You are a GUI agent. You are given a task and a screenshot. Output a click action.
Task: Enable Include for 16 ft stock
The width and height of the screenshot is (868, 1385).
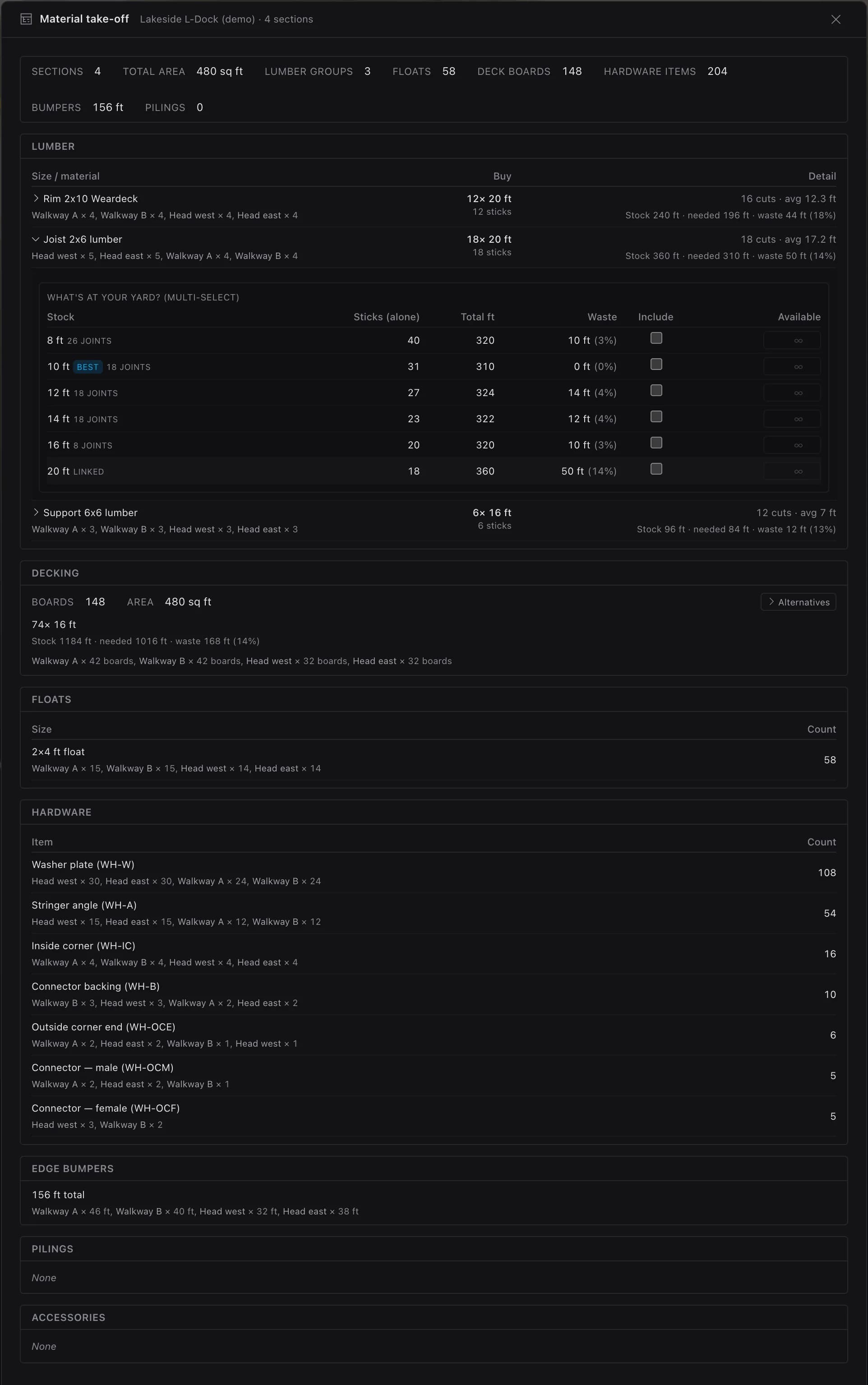pos(656,443)
